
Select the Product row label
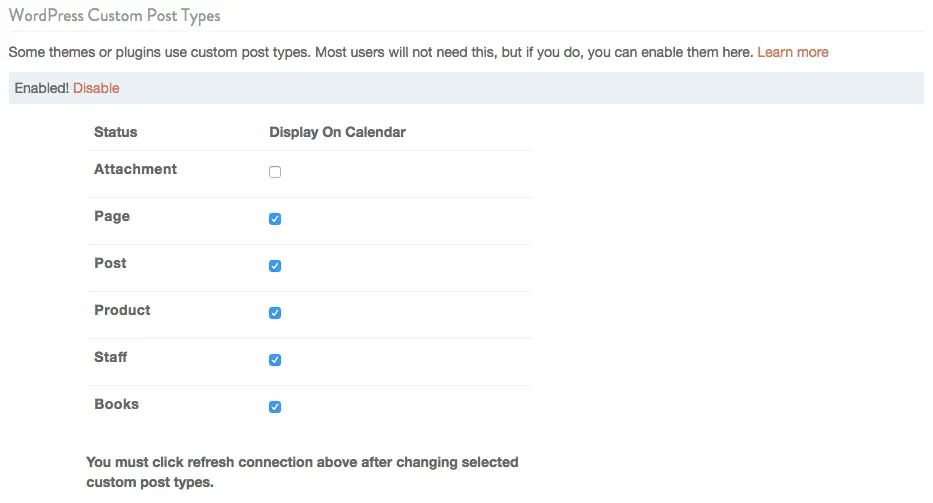[122, 310]
